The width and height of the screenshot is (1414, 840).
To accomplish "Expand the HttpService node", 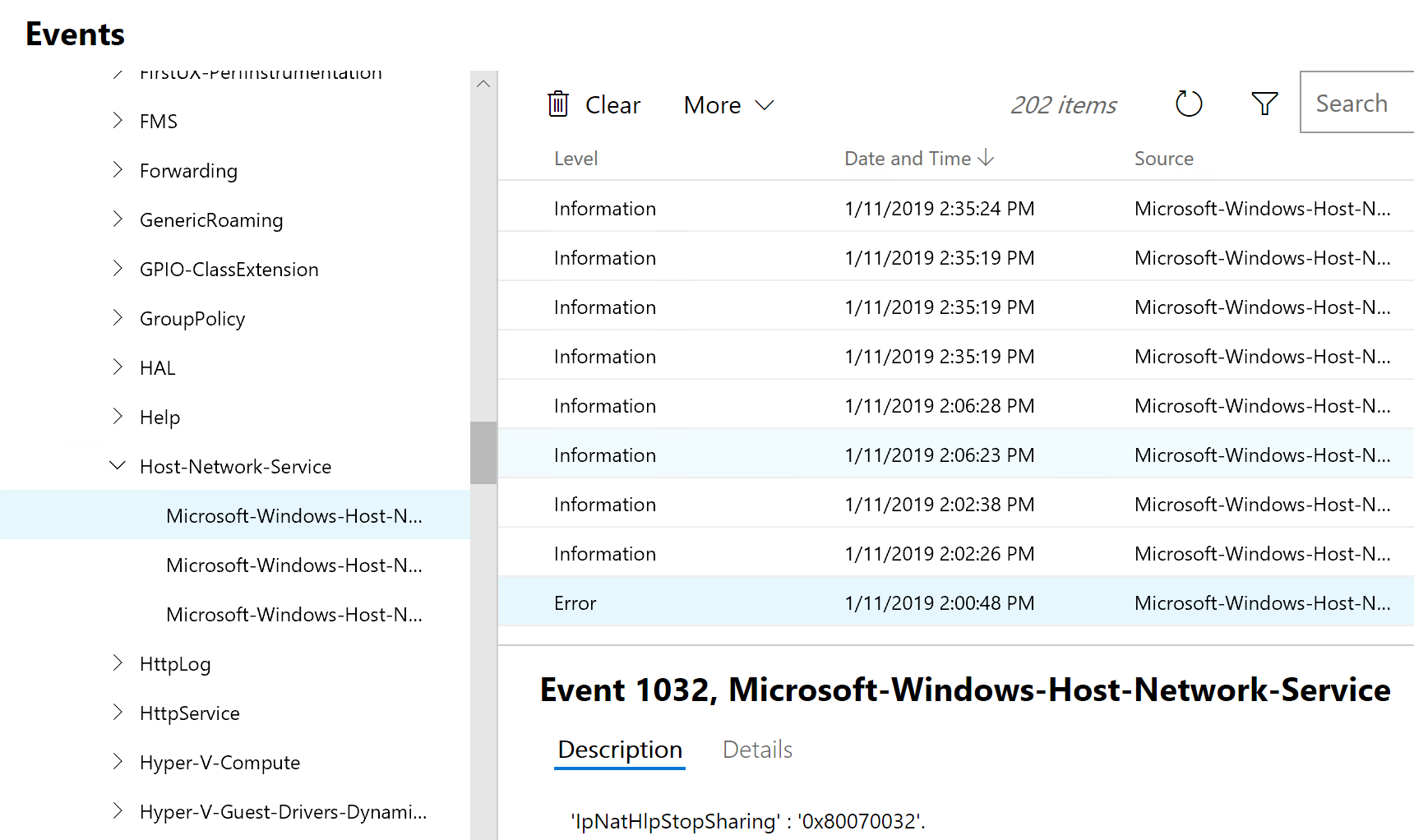I will [118, 713].
